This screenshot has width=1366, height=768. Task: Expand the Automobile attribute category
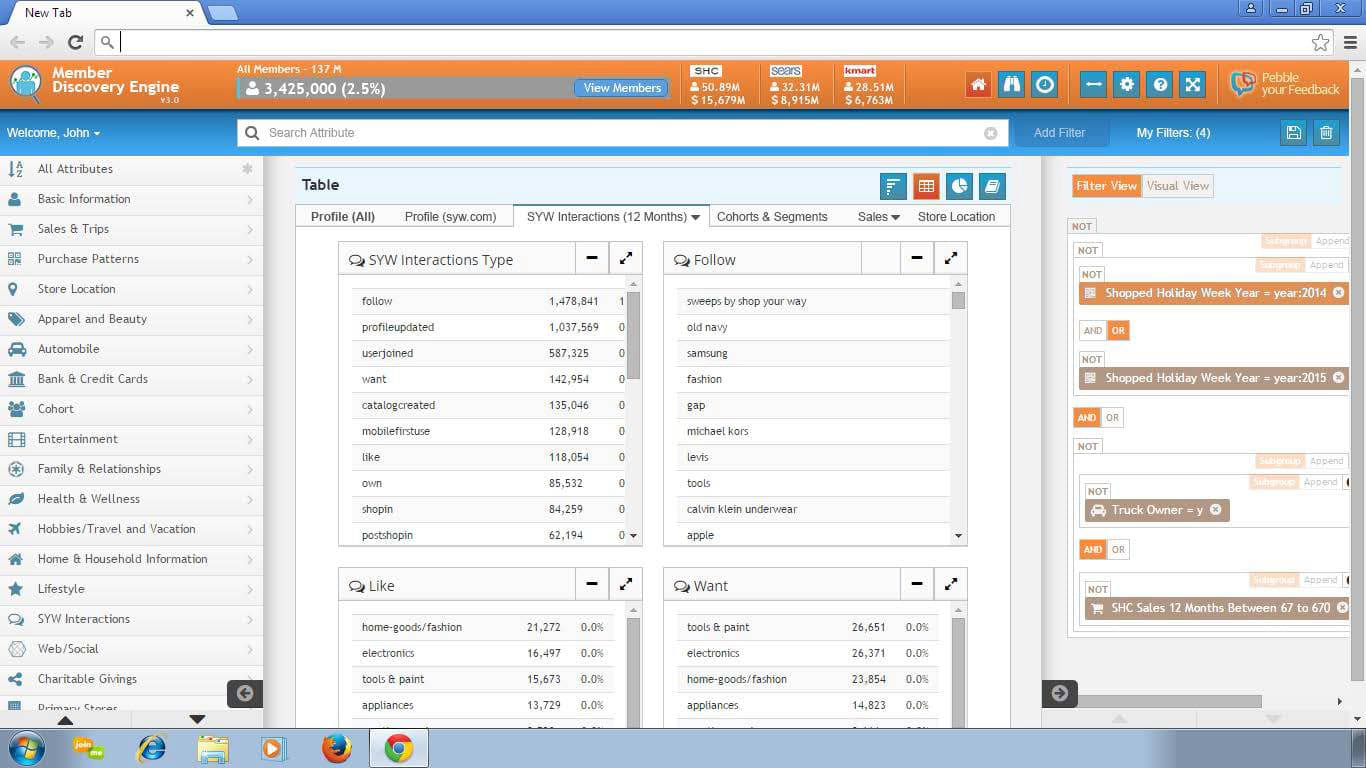point(131,349)
